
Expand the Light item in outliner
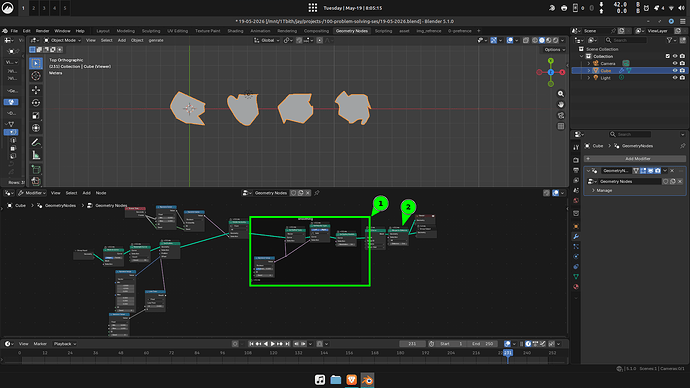(589, 78)
